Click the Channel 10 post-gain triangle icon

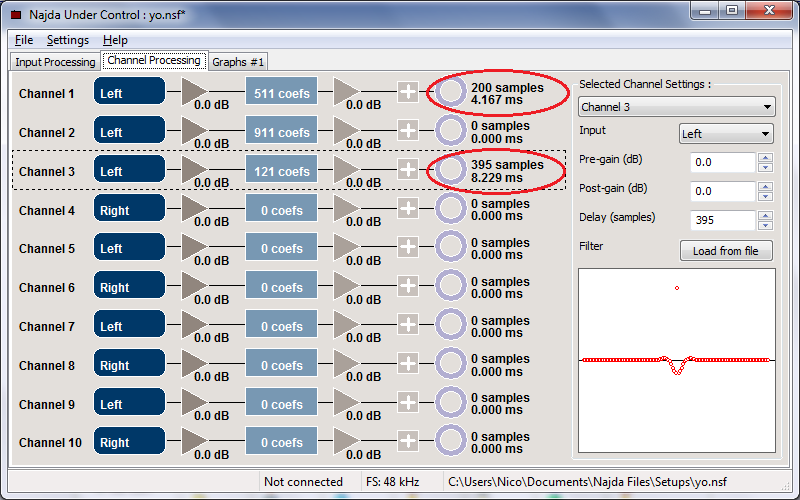coord(346,441)
